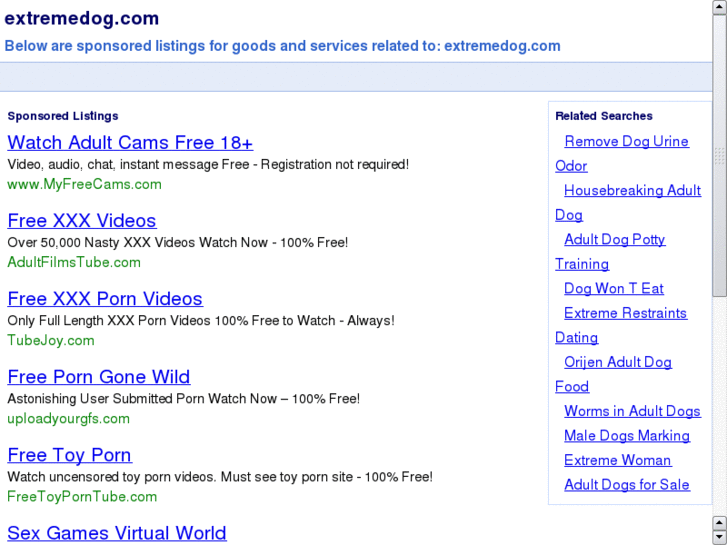Open the Male Dogs Marking search
Screen dimensions: 727x545
pyautogui.click(x=627, y=436)
